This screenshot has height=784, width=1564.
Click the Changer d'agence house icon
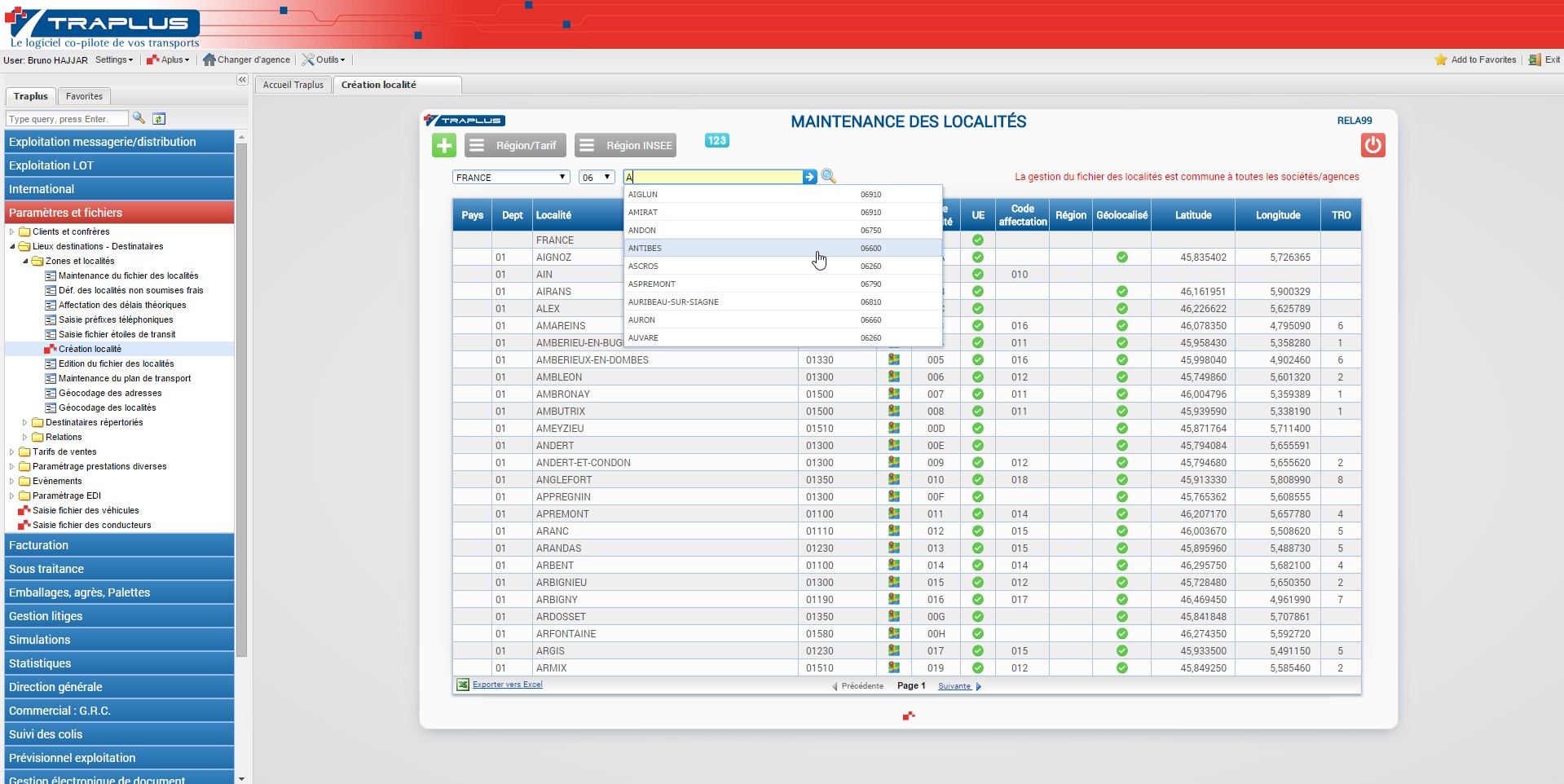209,59
